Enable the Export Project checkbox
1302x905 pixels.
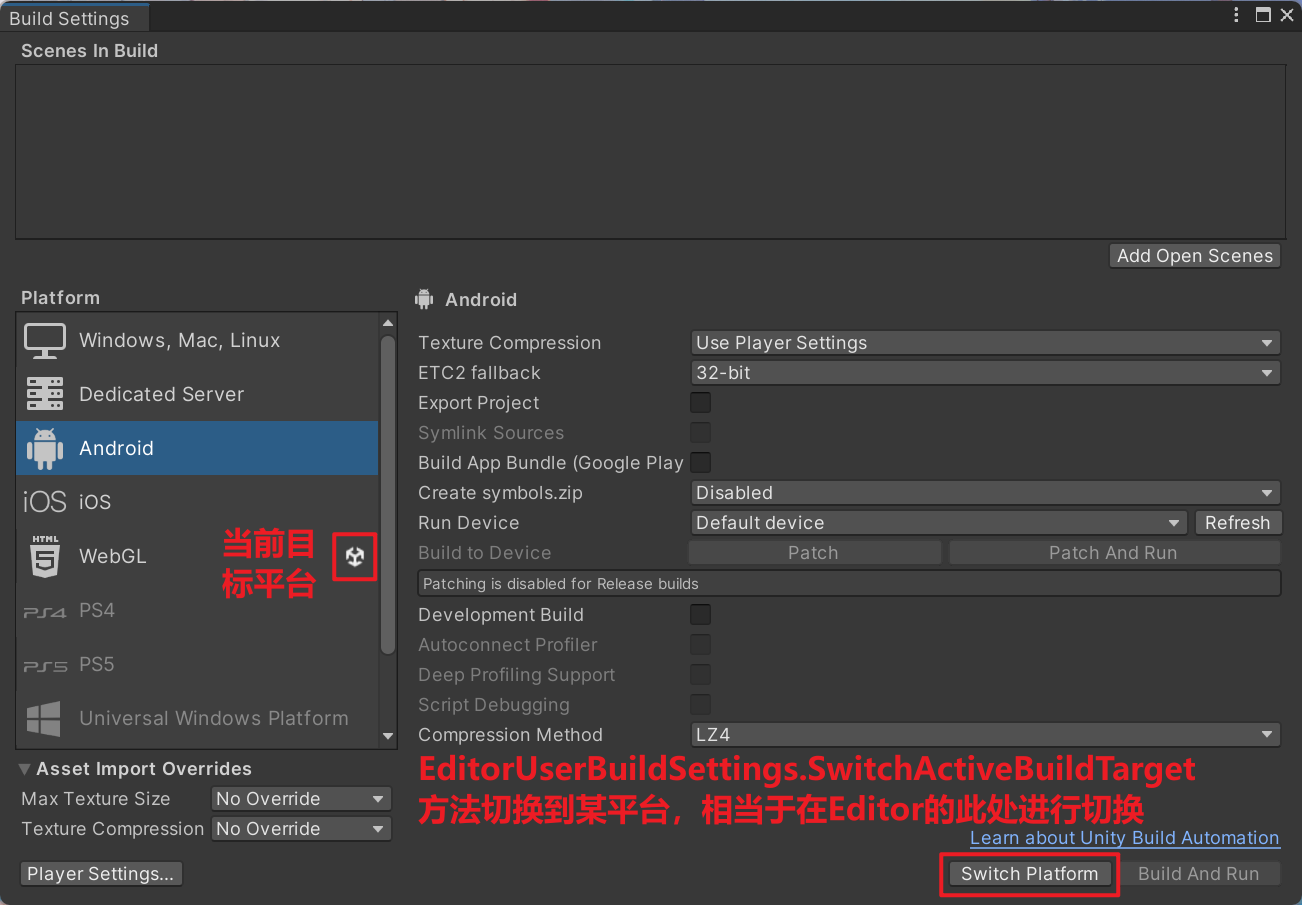pyautogui.click(x=701, y=403)
